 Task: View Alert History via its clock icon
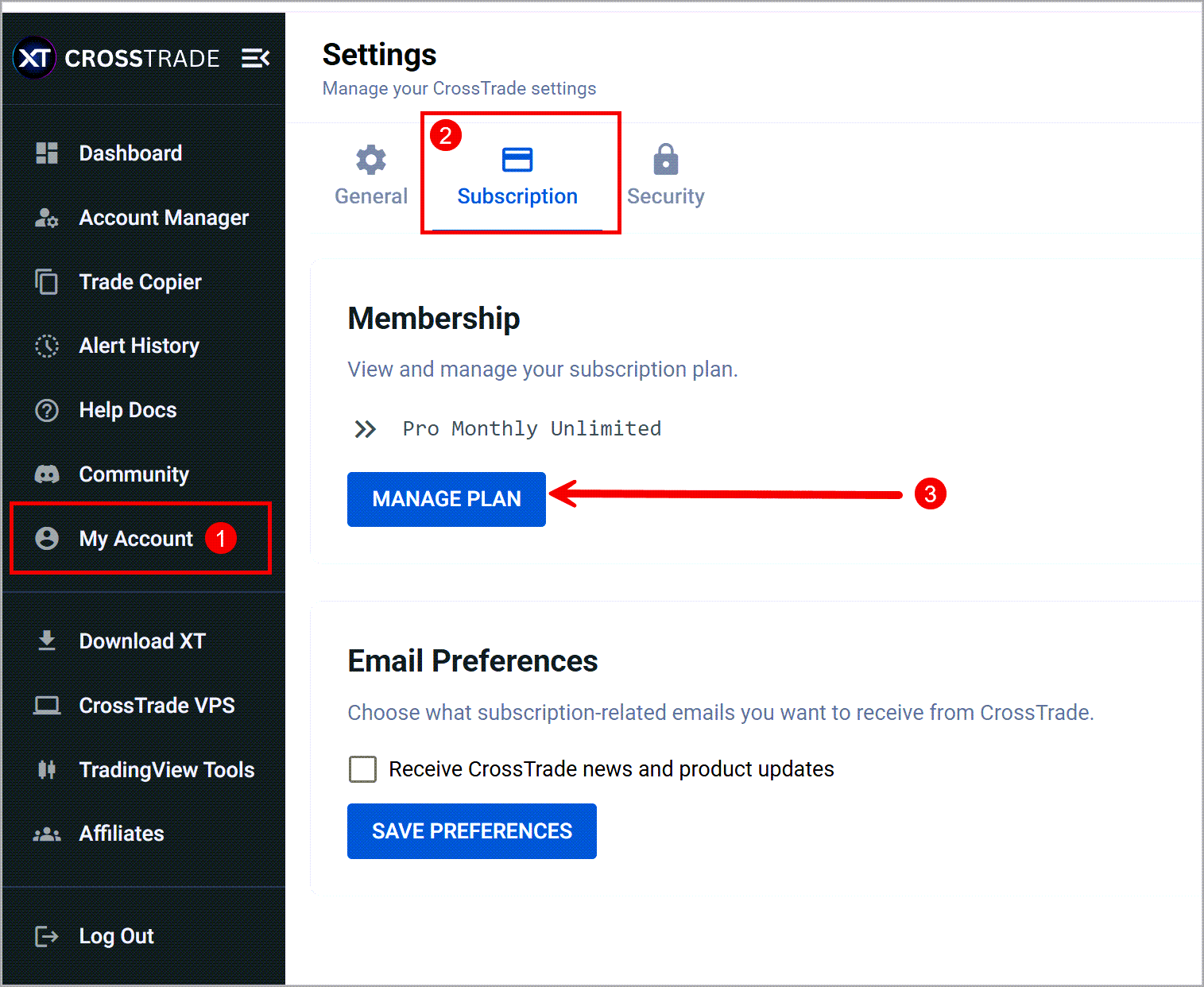click(47, 346)
